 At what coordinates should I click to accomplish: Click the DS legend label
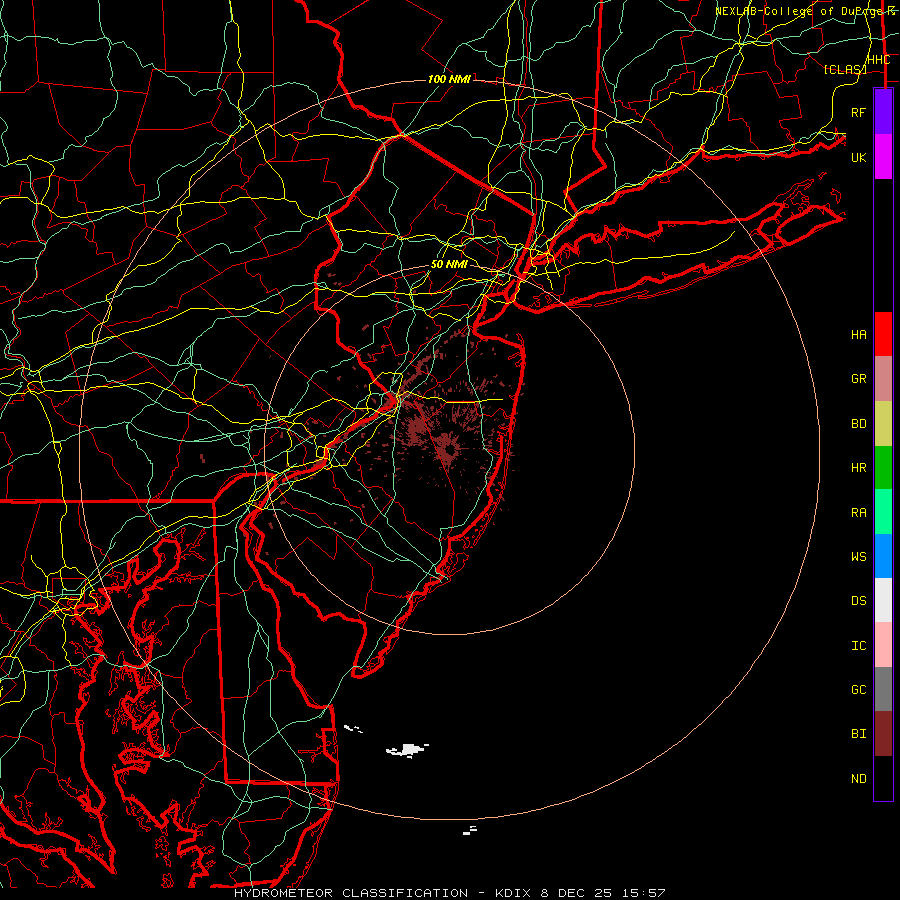click(x=858, y=601)
